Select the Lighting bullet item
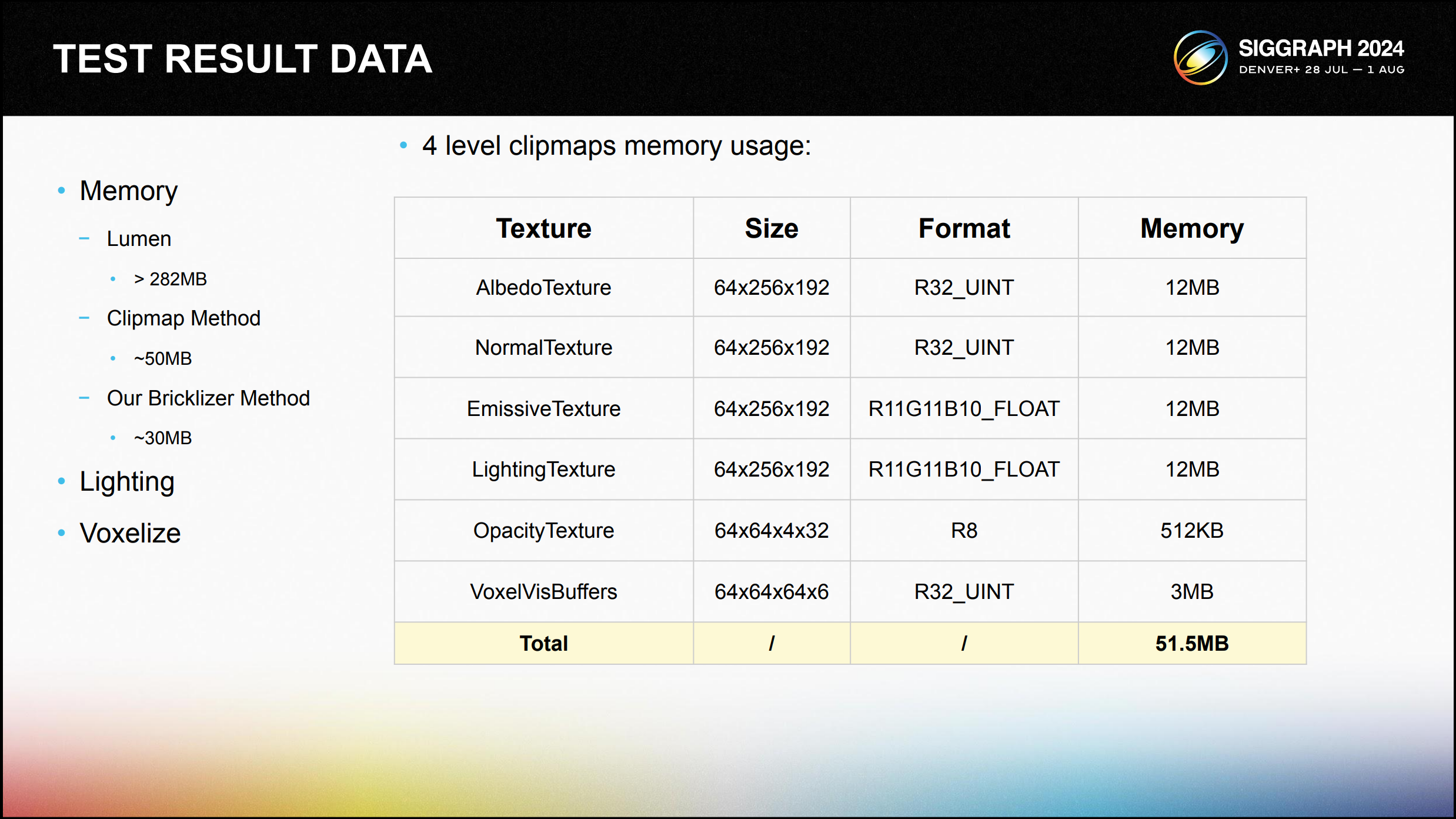This screenshot has width=1456, height=819. pos(127,481)
